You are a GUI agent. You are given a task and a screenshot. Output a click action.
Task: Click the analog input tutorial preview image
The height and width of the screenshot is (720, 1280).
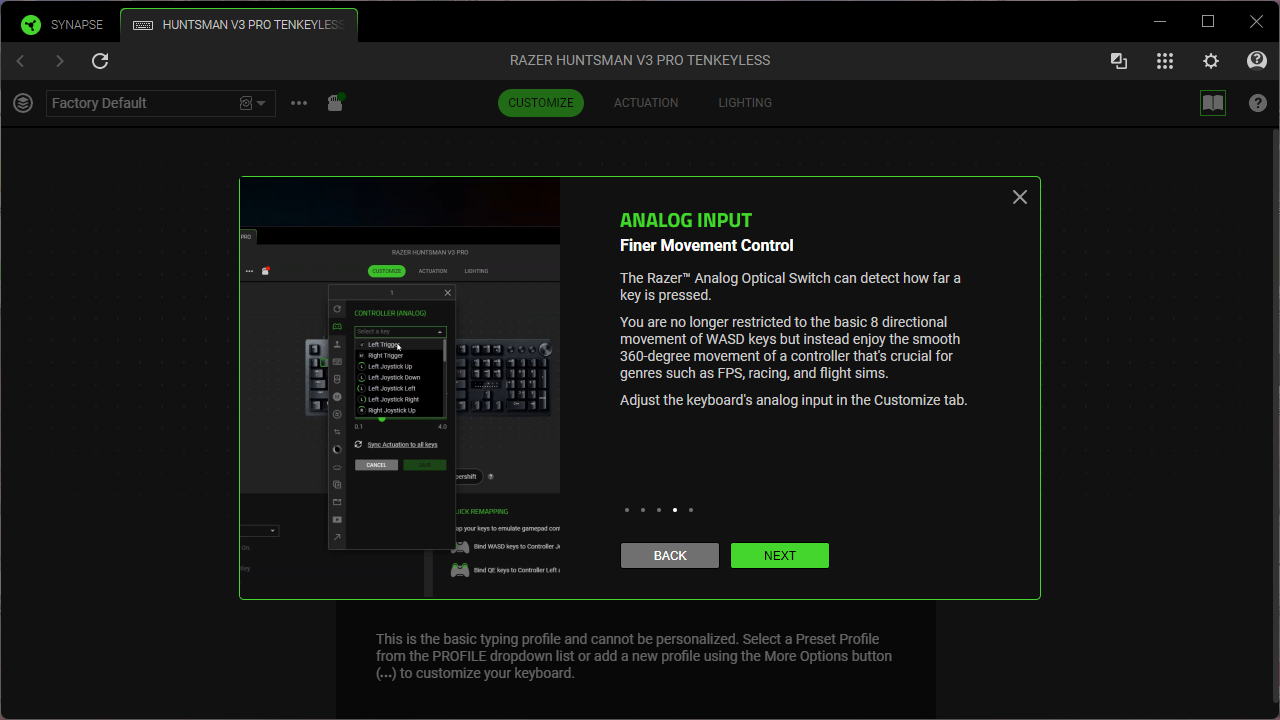click(400, 388)
